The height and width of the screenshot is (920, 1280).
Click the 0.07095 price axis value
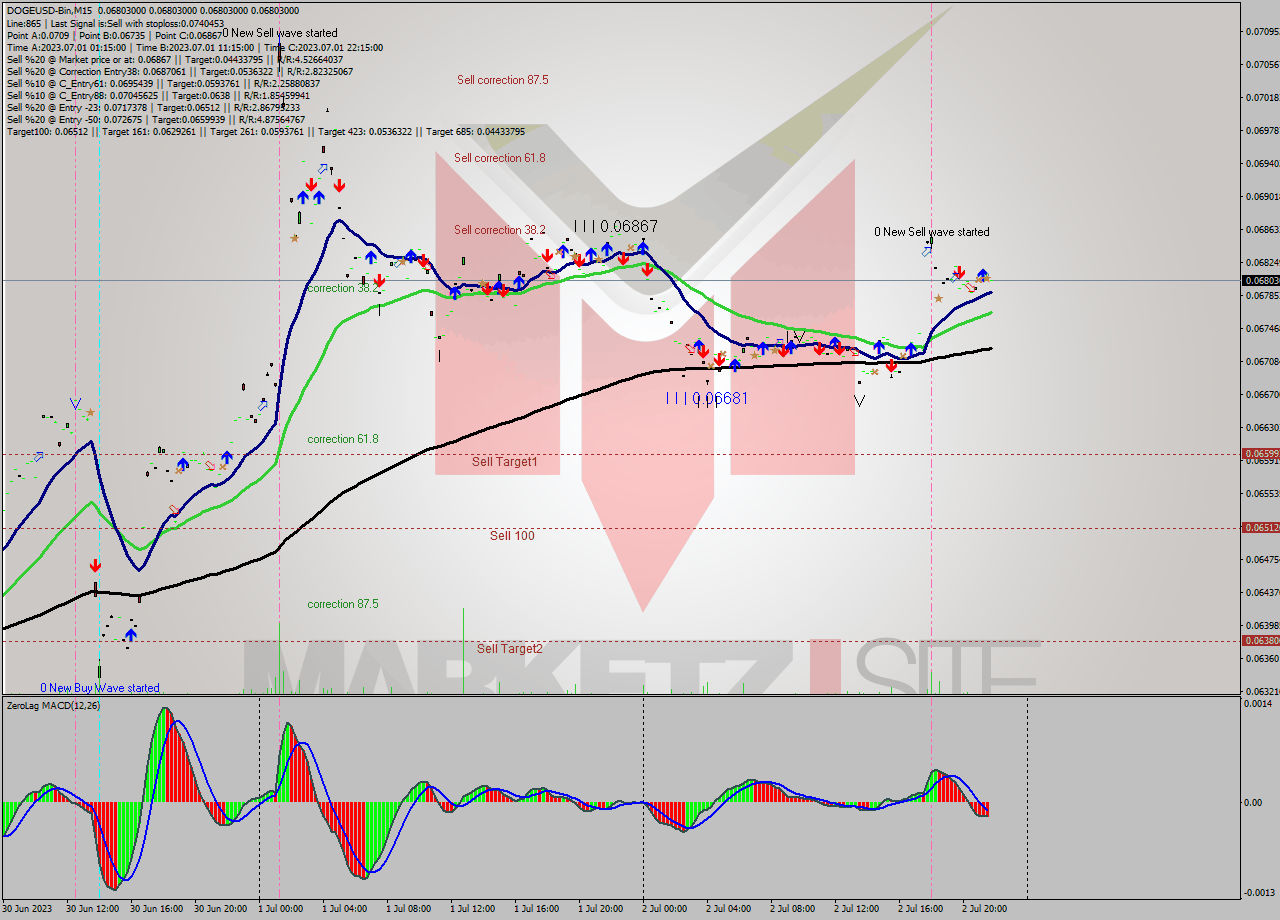coord(1263,31)
